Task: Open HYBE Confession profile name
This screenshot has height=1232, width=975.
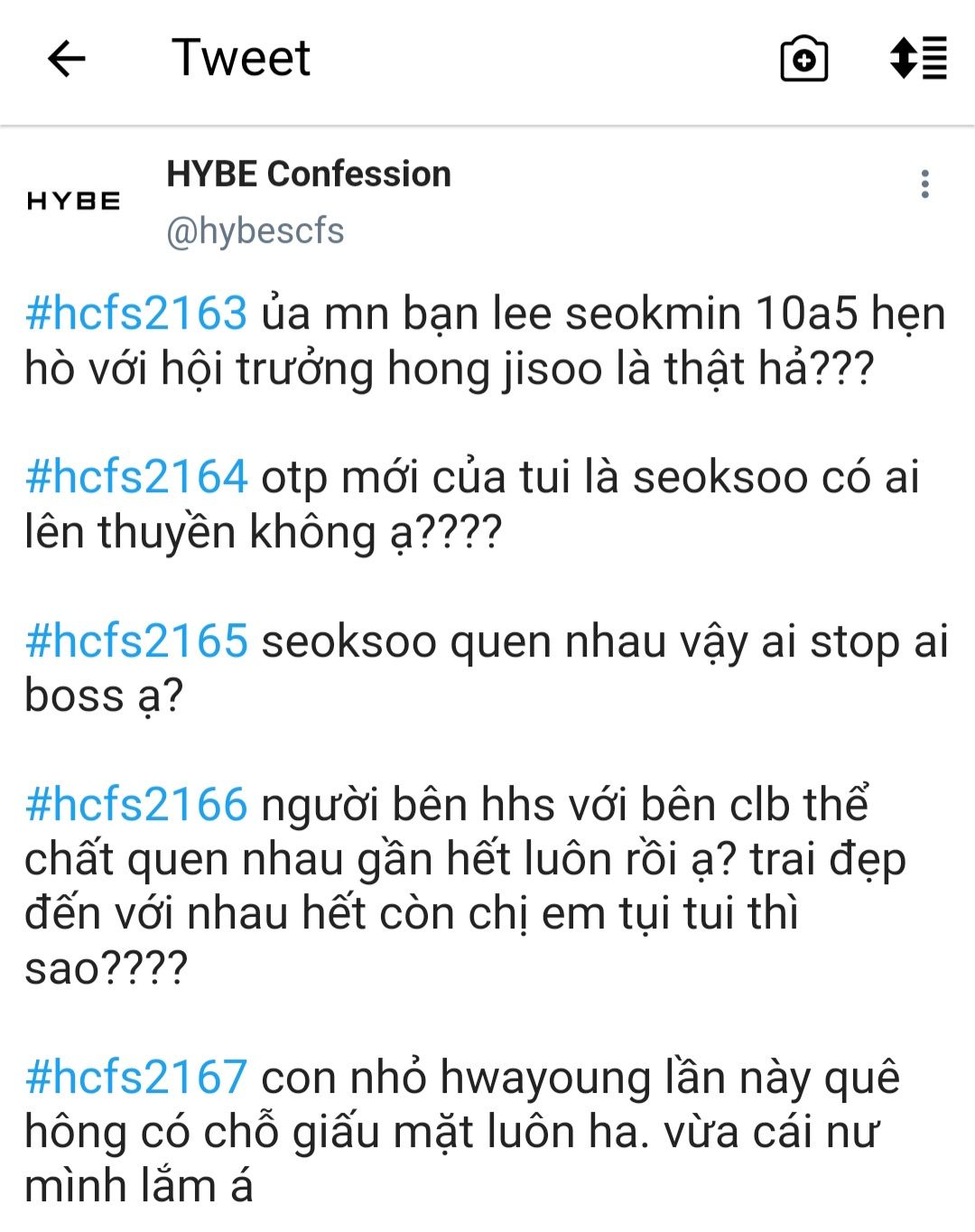Action: click(309, 173)
